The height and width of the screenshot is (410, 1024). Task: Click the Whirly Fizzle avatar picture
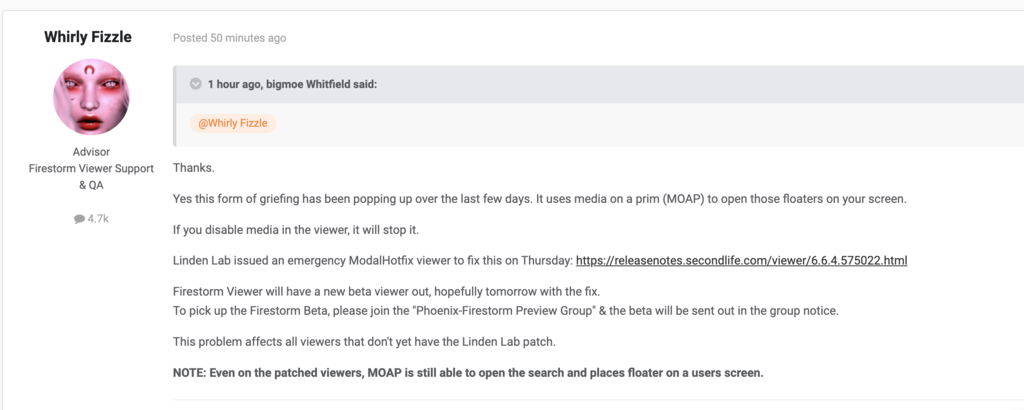click(x=91, y=97)
